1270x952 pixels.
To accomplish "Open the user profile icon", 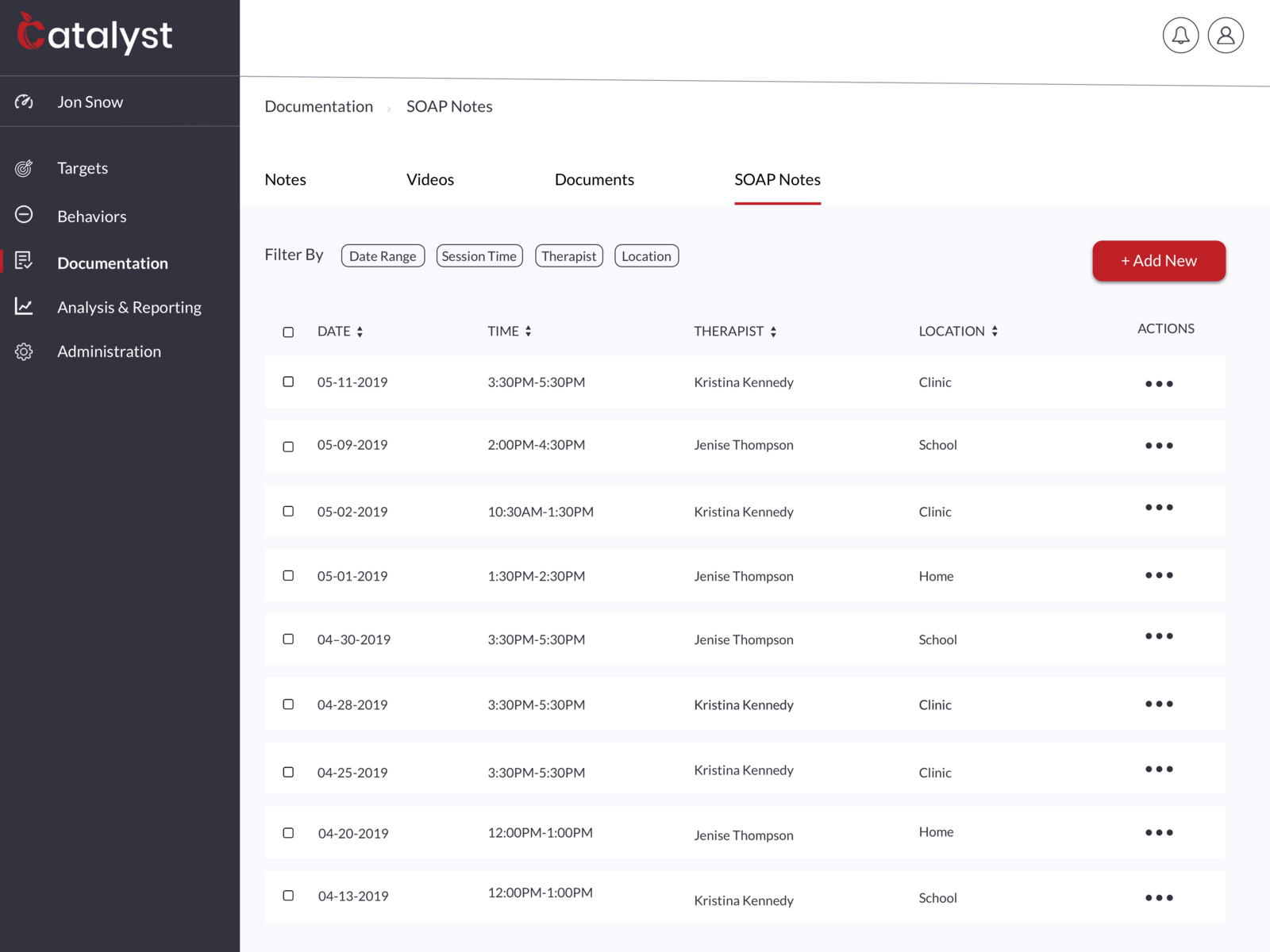I will coord(1225,35).
